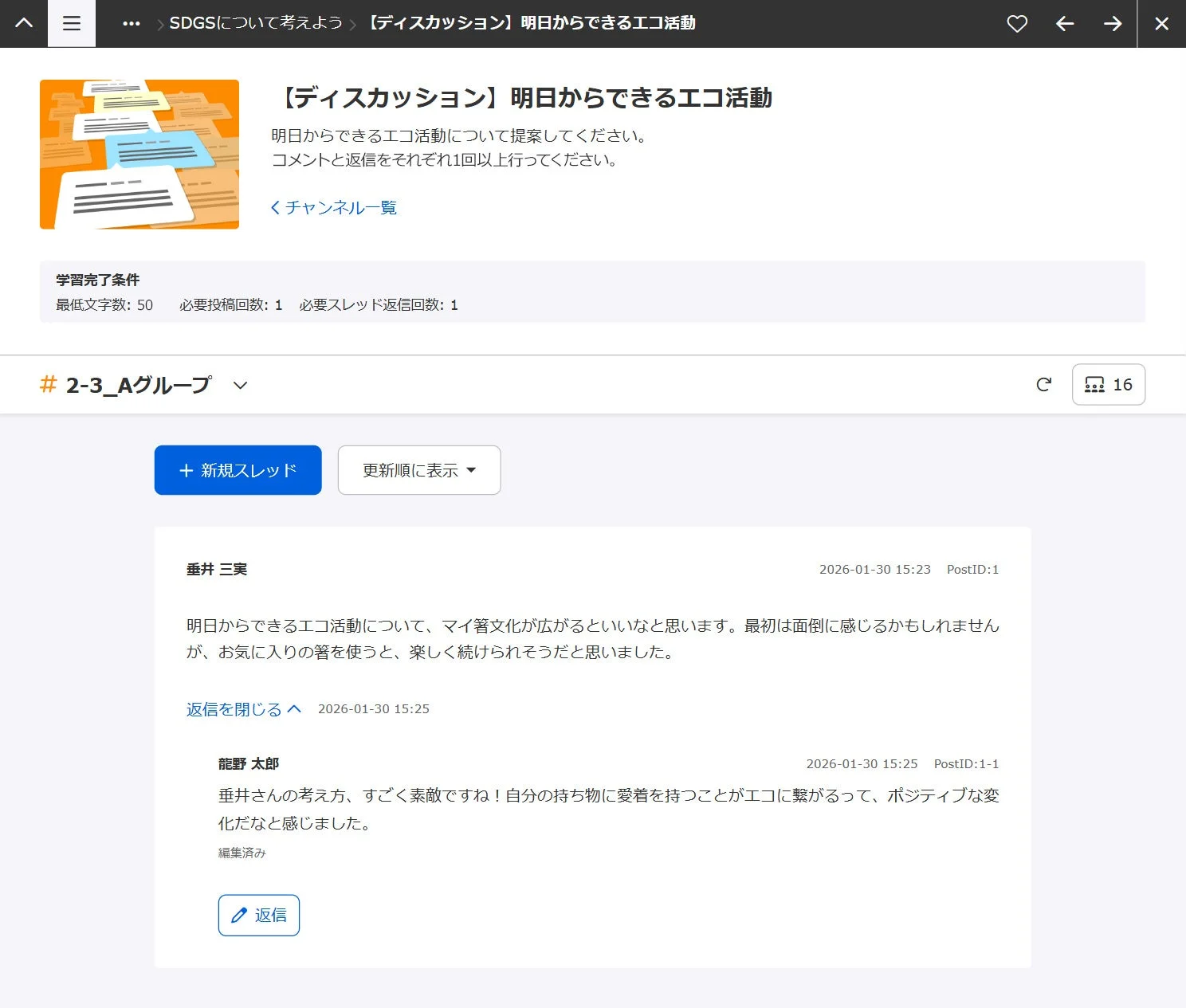Viewport: 1186px width, 1008px height.
Task: Refresh the channel with the reload icon
Action: point(1044,384)
